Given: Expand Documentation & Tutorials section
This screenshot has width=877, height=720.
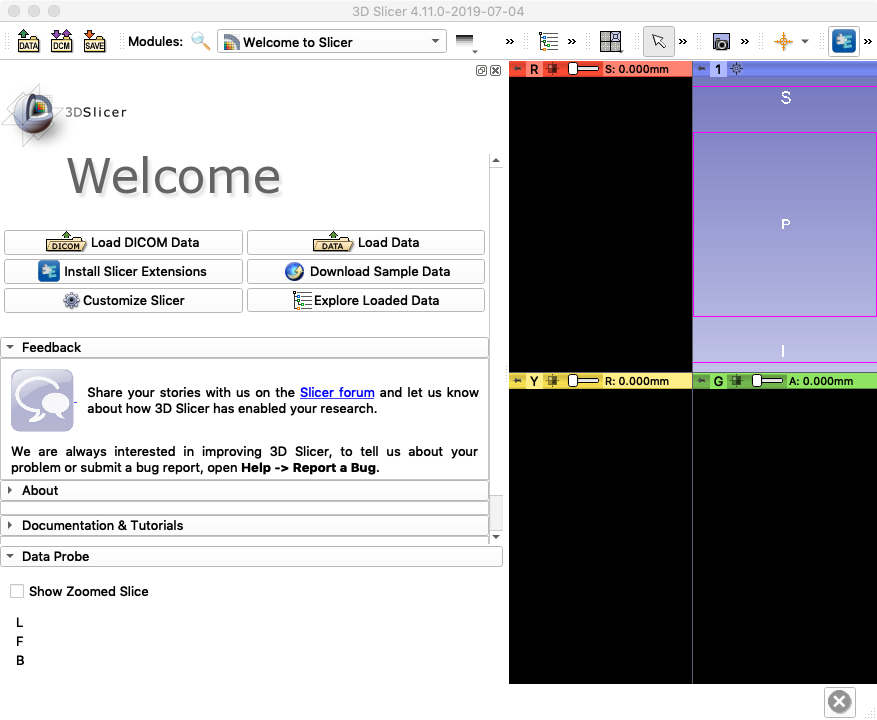Looking at the screenshot, I should (244, 525).
